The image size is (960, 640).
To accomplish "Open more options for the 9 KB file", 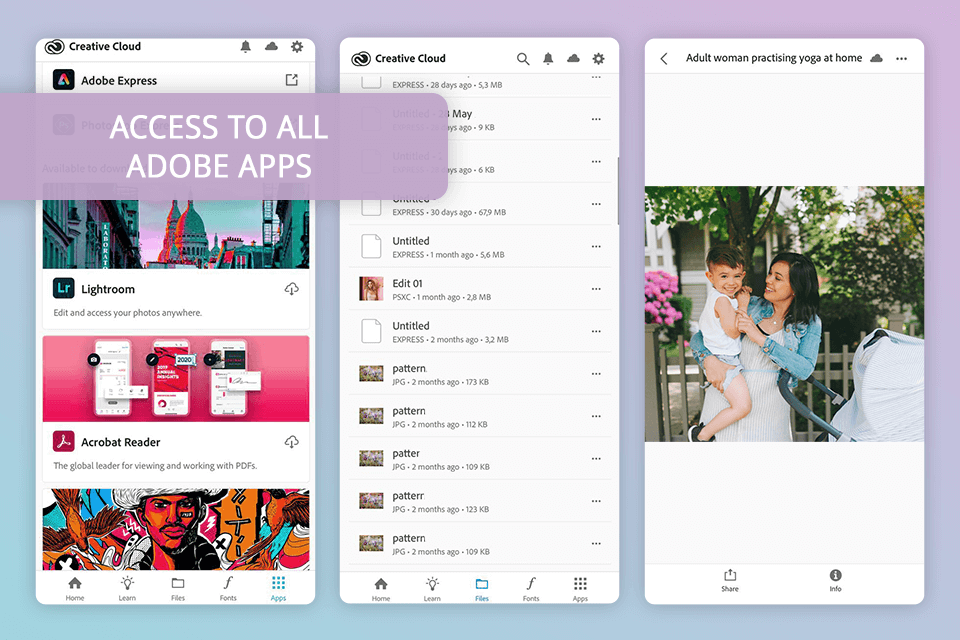I will (596, 119).
